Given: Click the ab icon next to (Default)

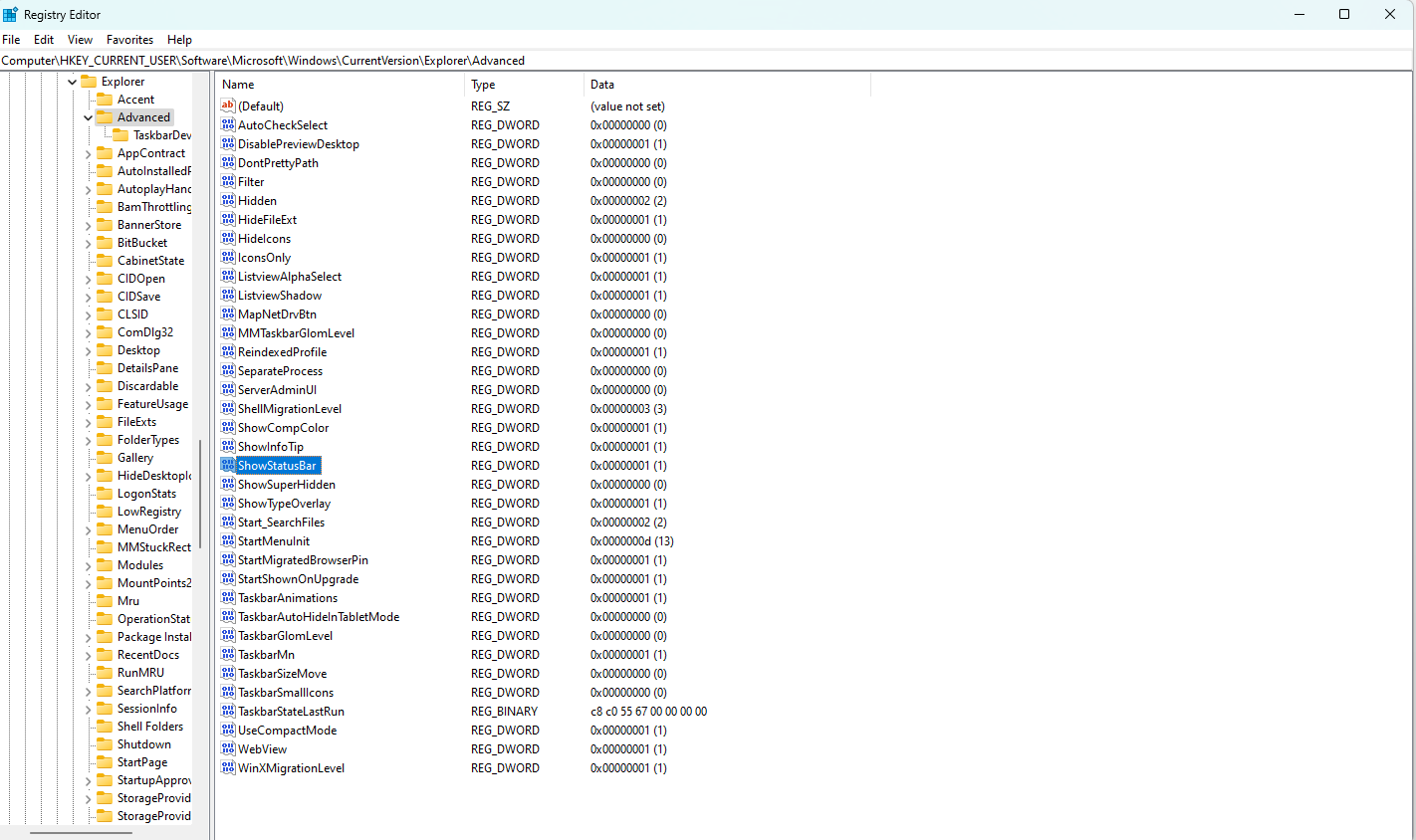Looking at the screenshot, I should point(227,105).
